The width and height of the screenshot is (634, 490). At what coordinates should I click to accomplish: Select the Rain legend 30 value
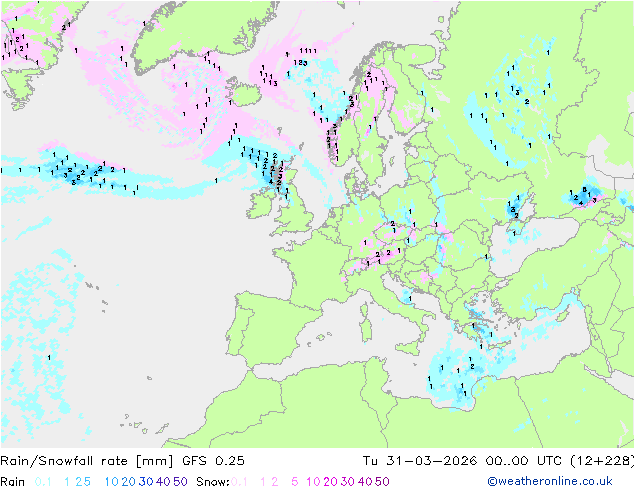pyautogui.click(x=146, y=482)
